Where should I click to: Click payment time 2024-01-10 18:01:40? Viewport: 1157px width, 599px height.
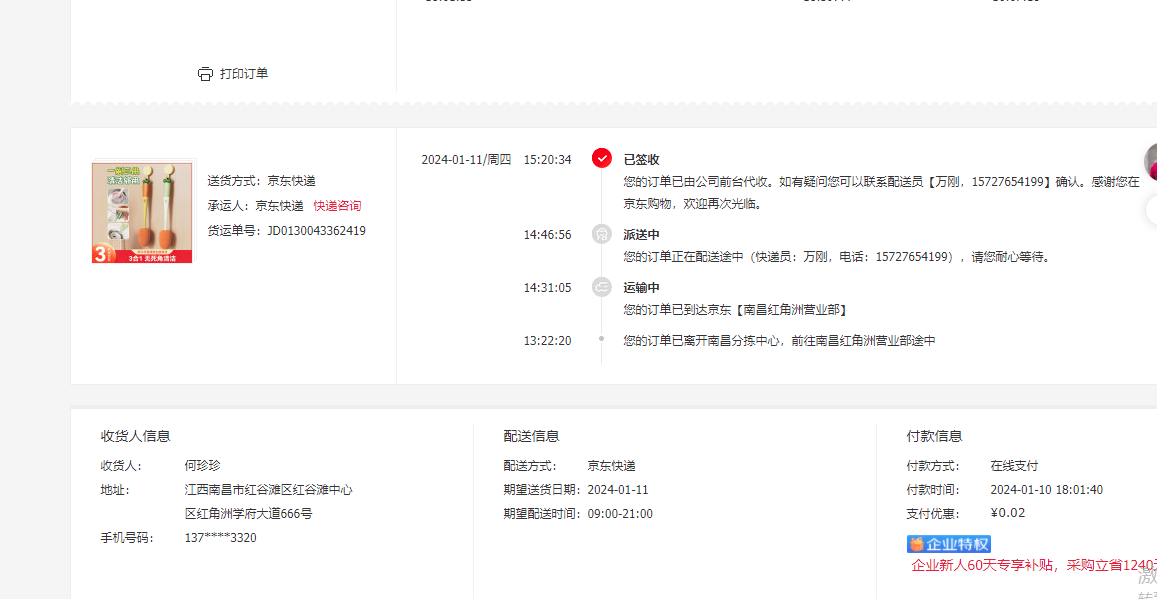click(1046, 491)
